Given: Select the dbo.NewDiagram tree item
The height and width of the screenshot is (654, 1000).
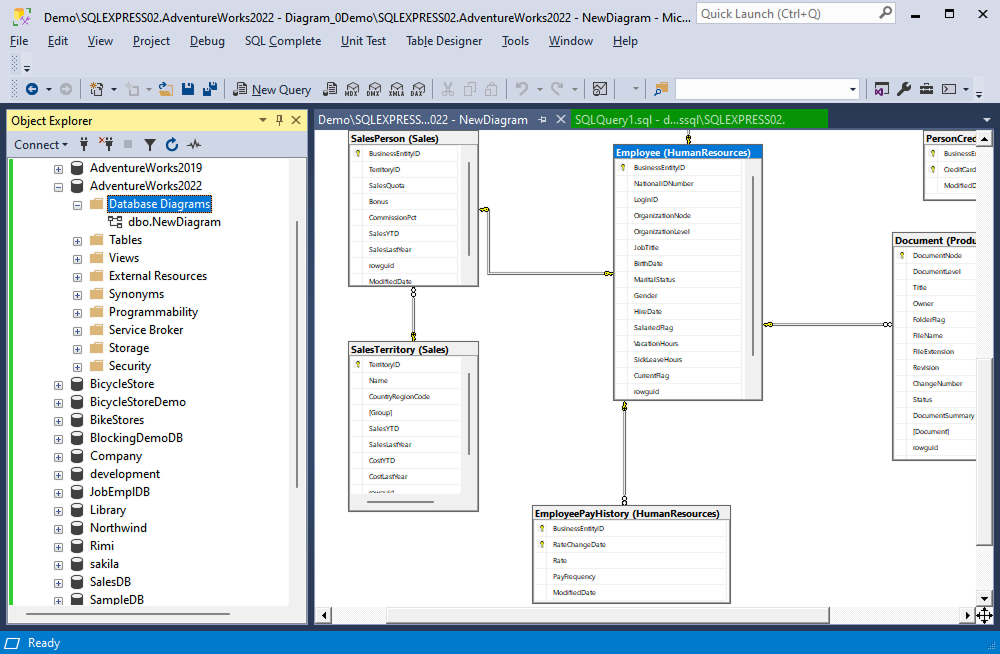Looking at the screenshot, I should tap(174, 222).
